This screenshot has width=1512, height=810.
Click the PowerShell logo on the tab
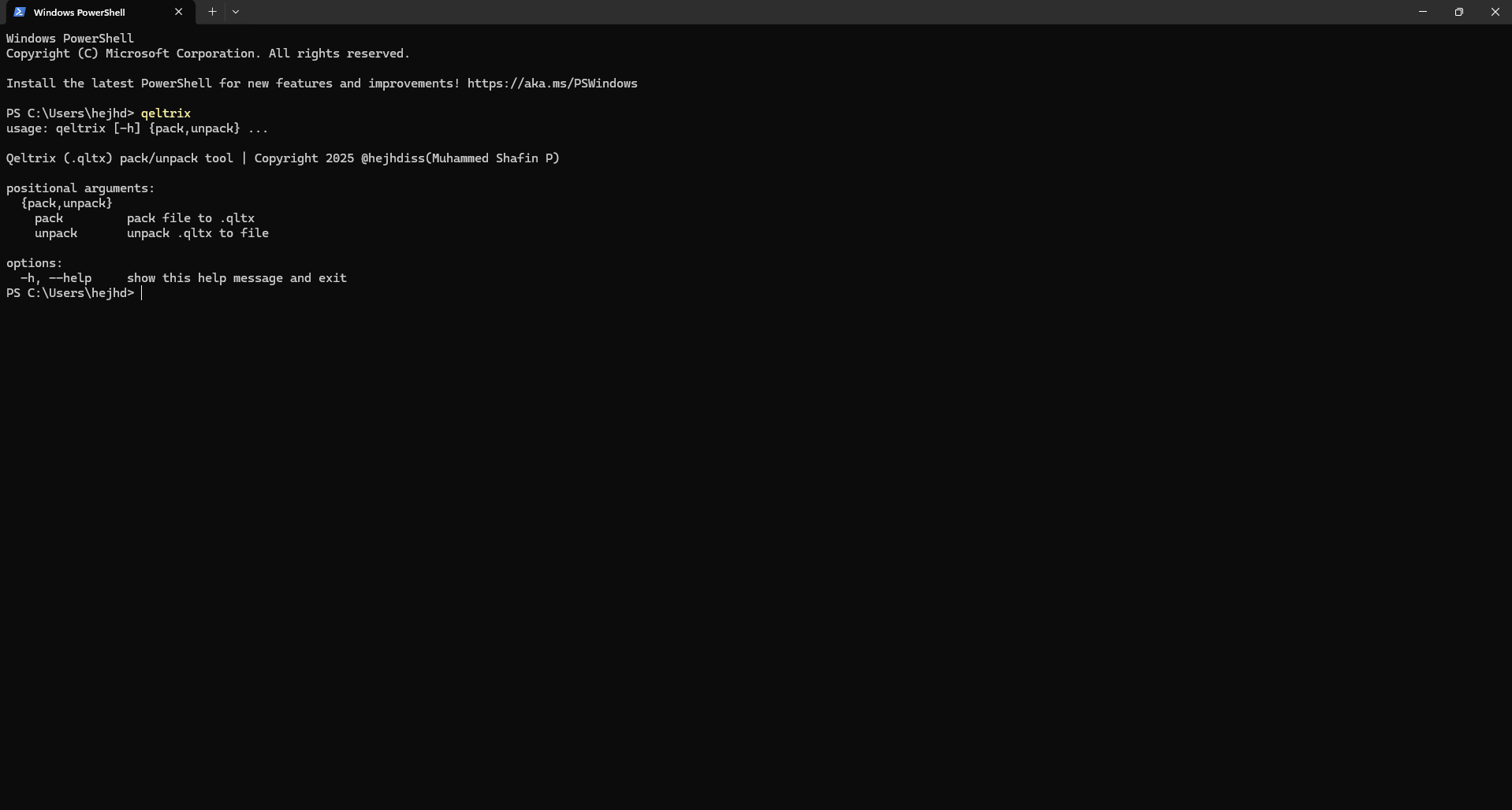click(20, 12)
